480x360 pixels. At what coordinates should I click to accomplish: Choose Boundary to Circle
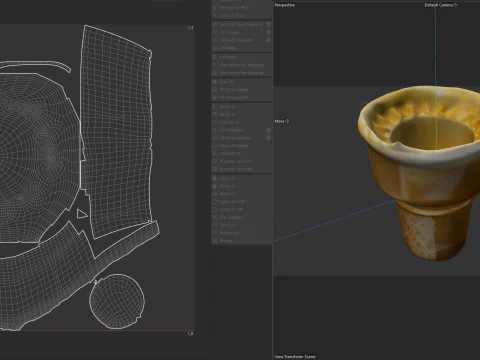coord(241,161)
